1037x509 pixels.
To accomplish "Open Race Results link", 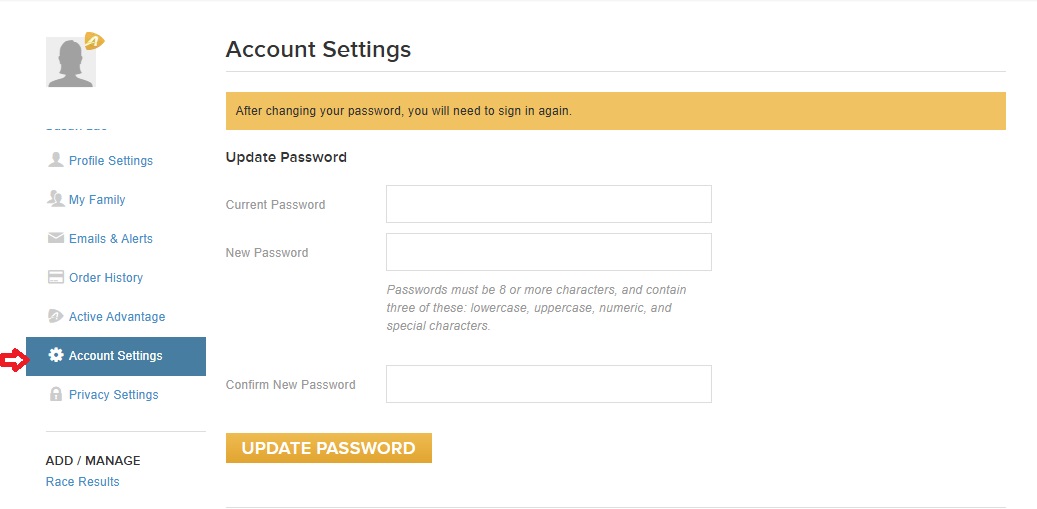I will [x=83, y=481].
